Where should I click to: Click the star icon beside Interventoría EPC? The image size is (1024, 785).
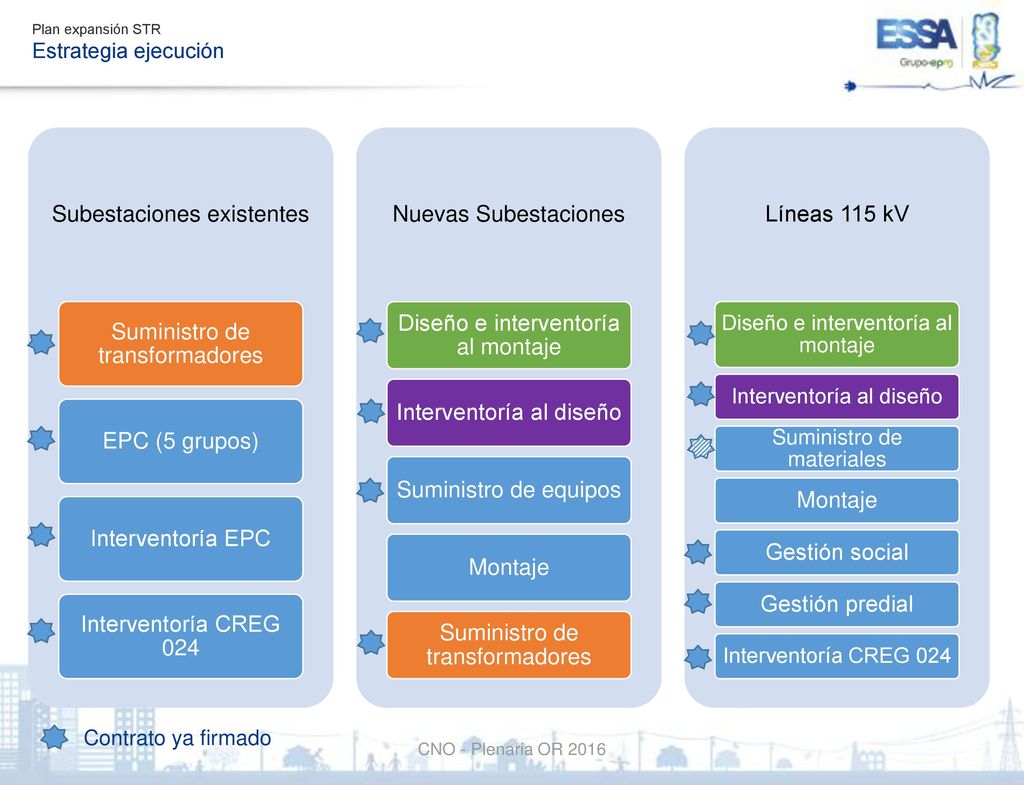(x=41, y=535)
